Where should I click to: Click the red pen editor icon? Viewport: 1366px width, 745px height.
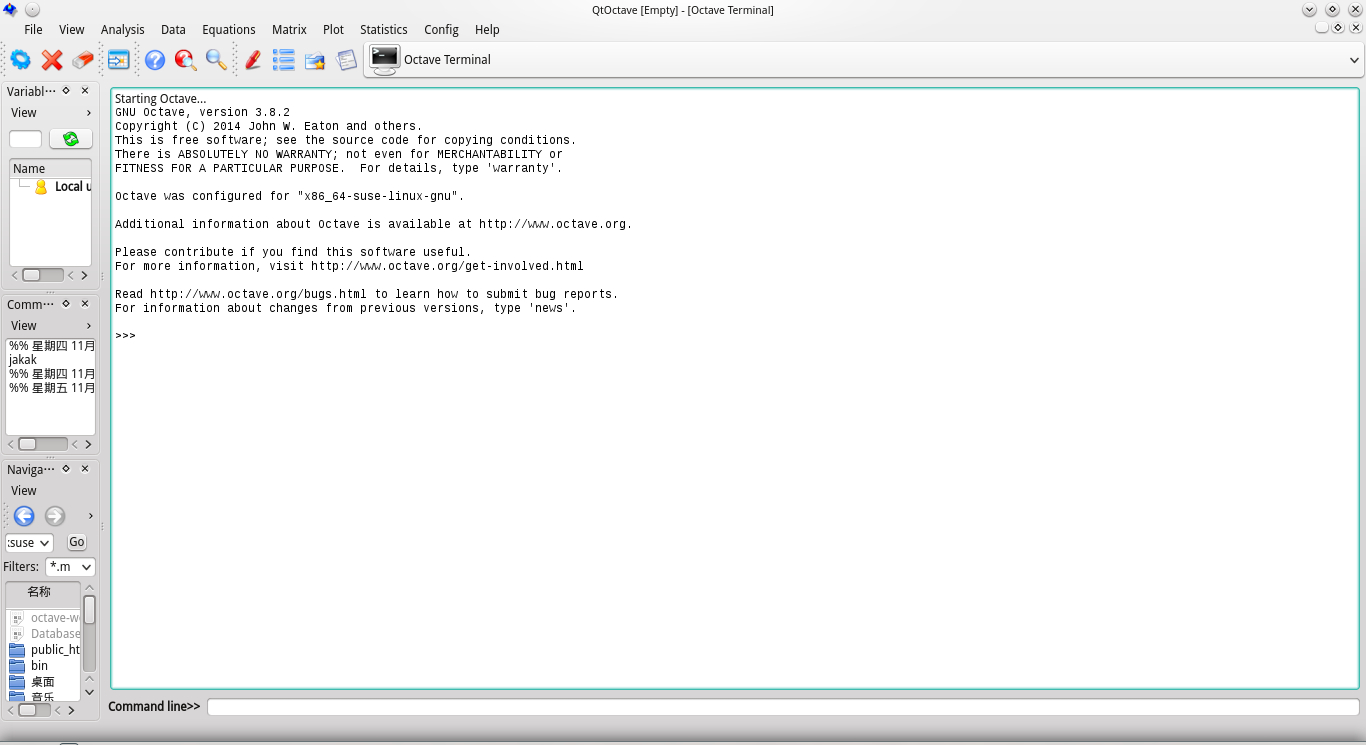pos(253,60)
